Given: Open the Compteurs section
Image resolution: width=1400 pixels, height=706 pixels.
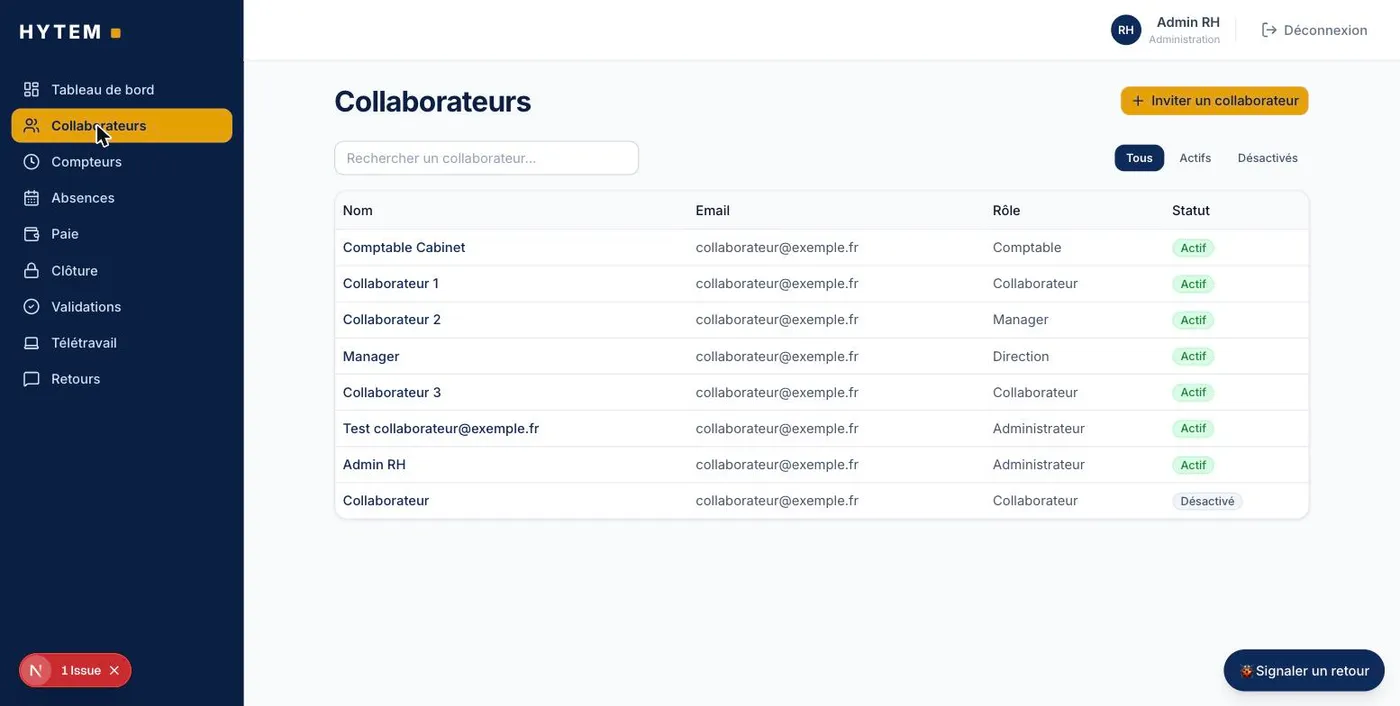Looking at the screenshot, I should [x=122, y=162].
